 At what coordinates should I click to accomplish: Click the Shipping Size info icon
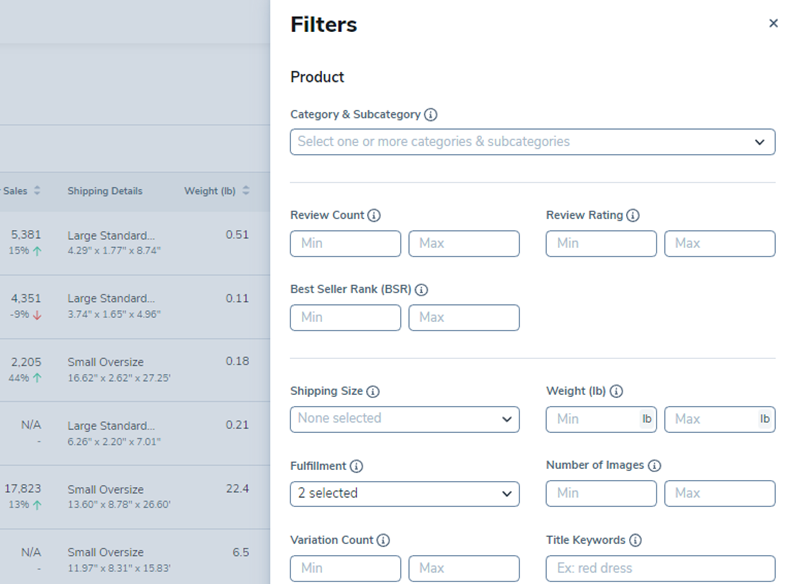[373, 392]
